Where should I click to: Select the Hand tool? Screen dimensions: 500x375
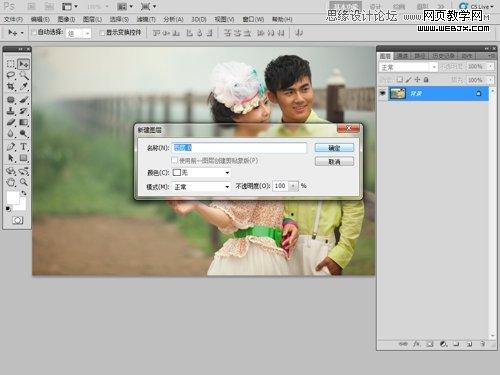click(11, 182)
